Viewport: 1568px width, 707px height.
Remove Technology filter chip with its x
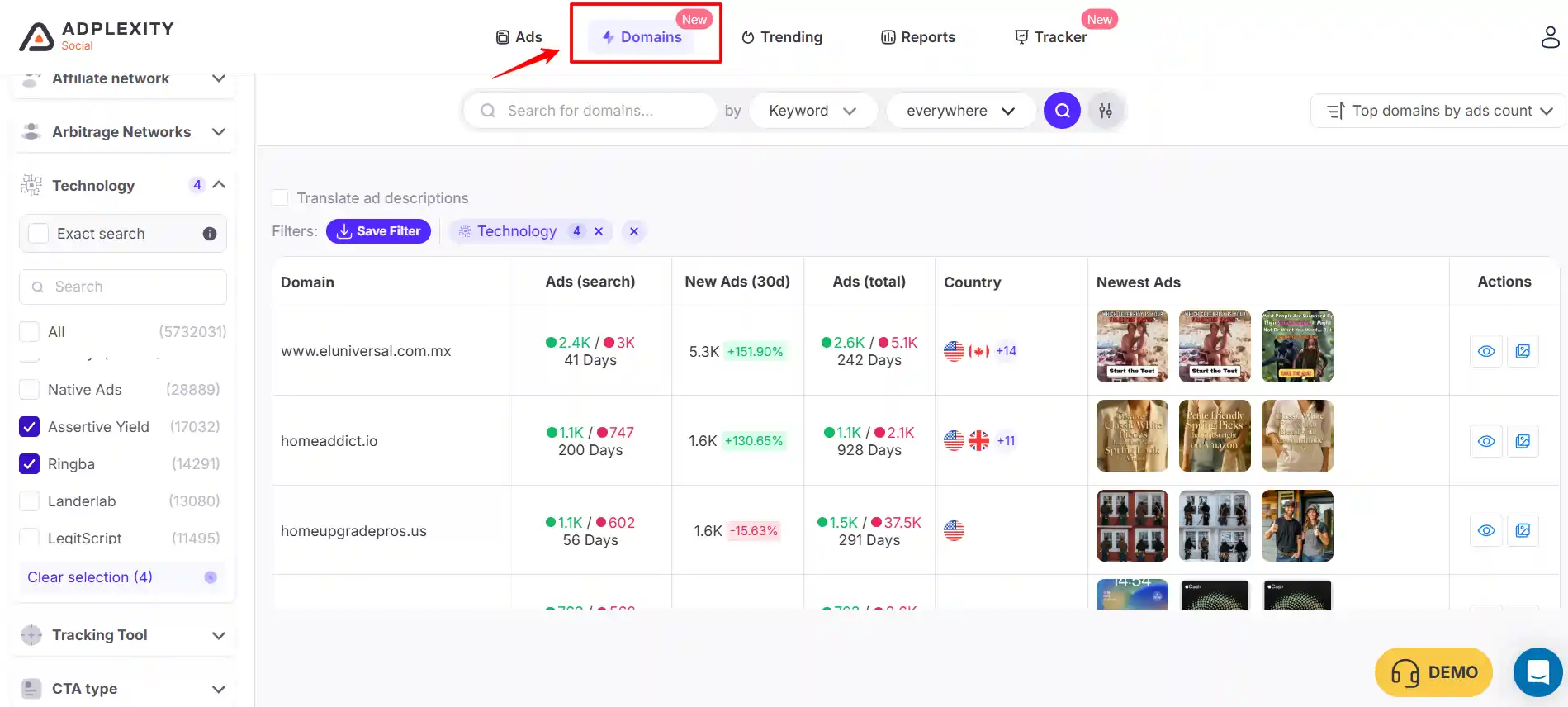click(x=599, y=231)
